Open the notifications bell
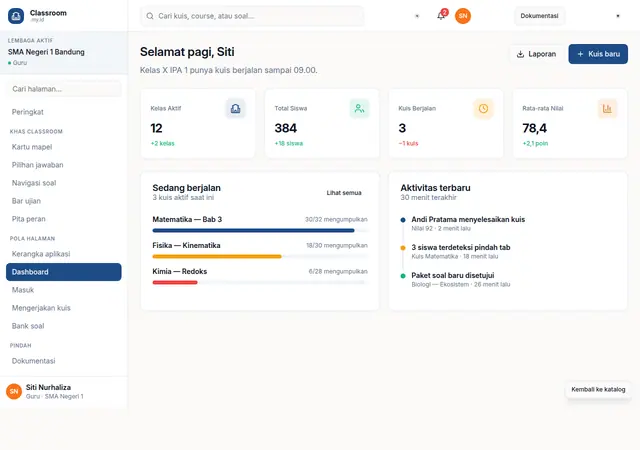Image resolution: width=640 pixels, height=450 pixels. tap(441, 16)
